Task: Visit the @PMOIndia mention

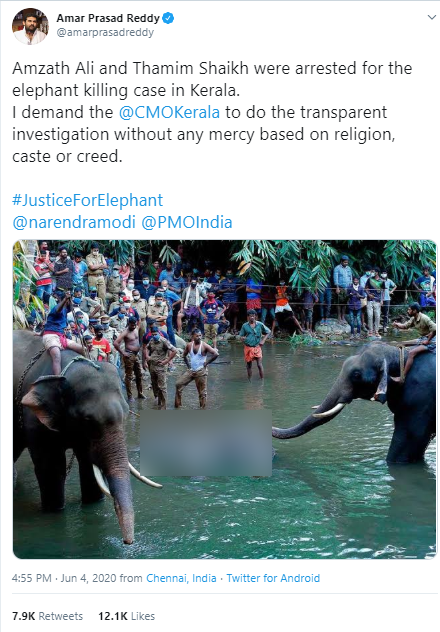Action: tap(187, 222)
